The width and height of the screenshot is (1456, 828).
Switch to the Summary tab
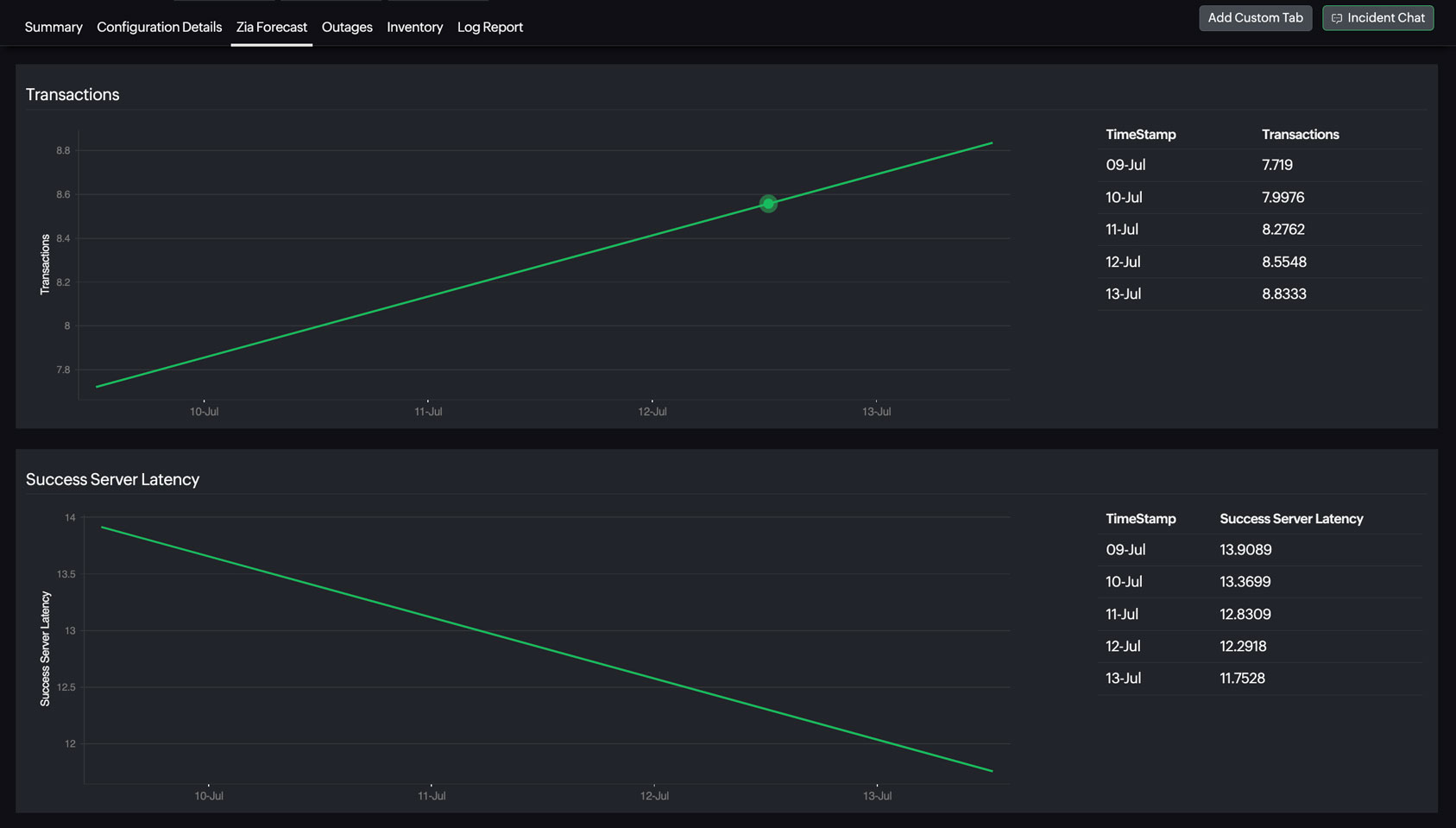(x=53, y=27)
